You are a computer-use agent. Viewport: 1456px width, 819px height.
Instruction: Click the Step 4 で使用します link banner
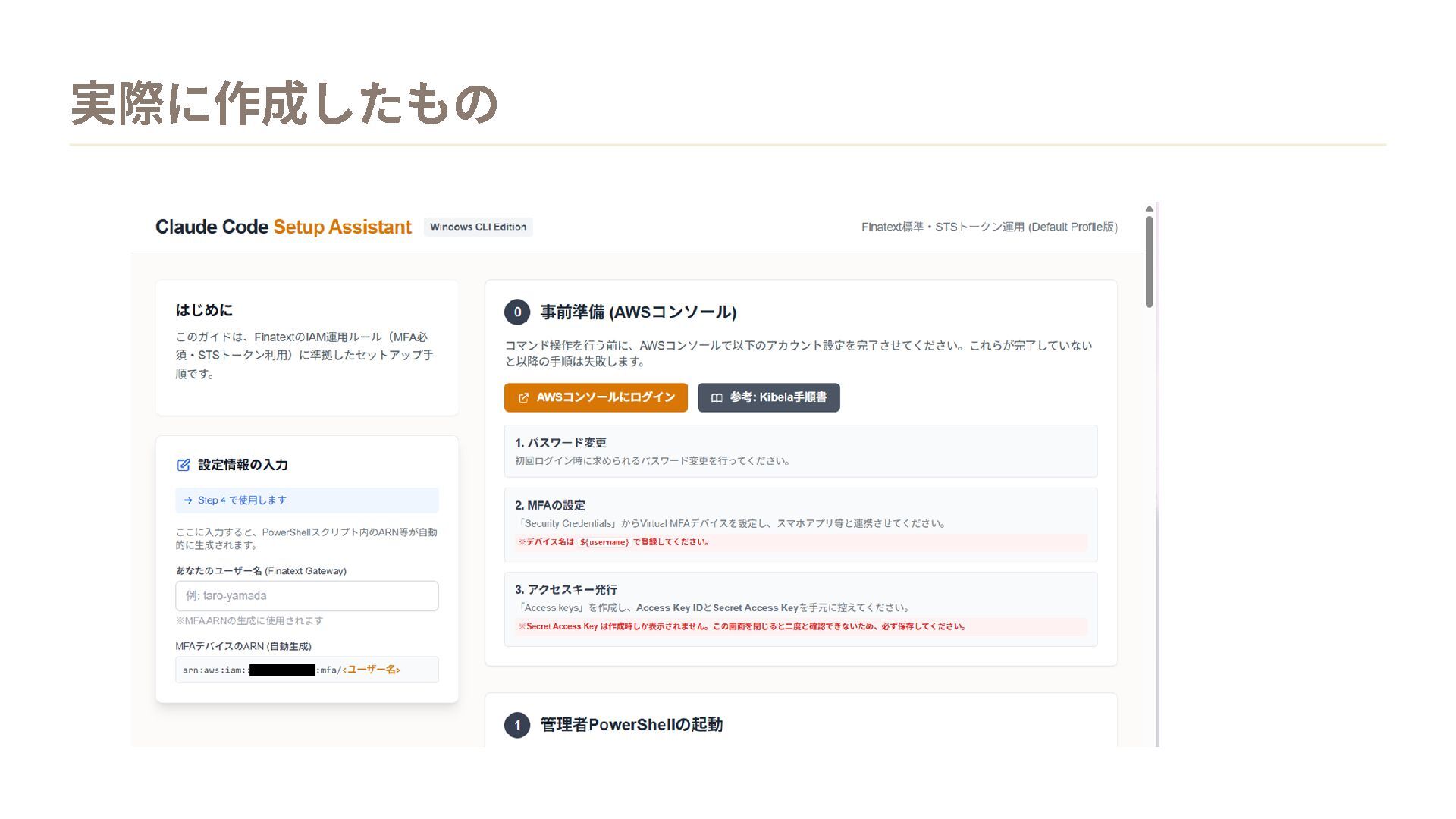pyautogui.click(x=306, y=500)
